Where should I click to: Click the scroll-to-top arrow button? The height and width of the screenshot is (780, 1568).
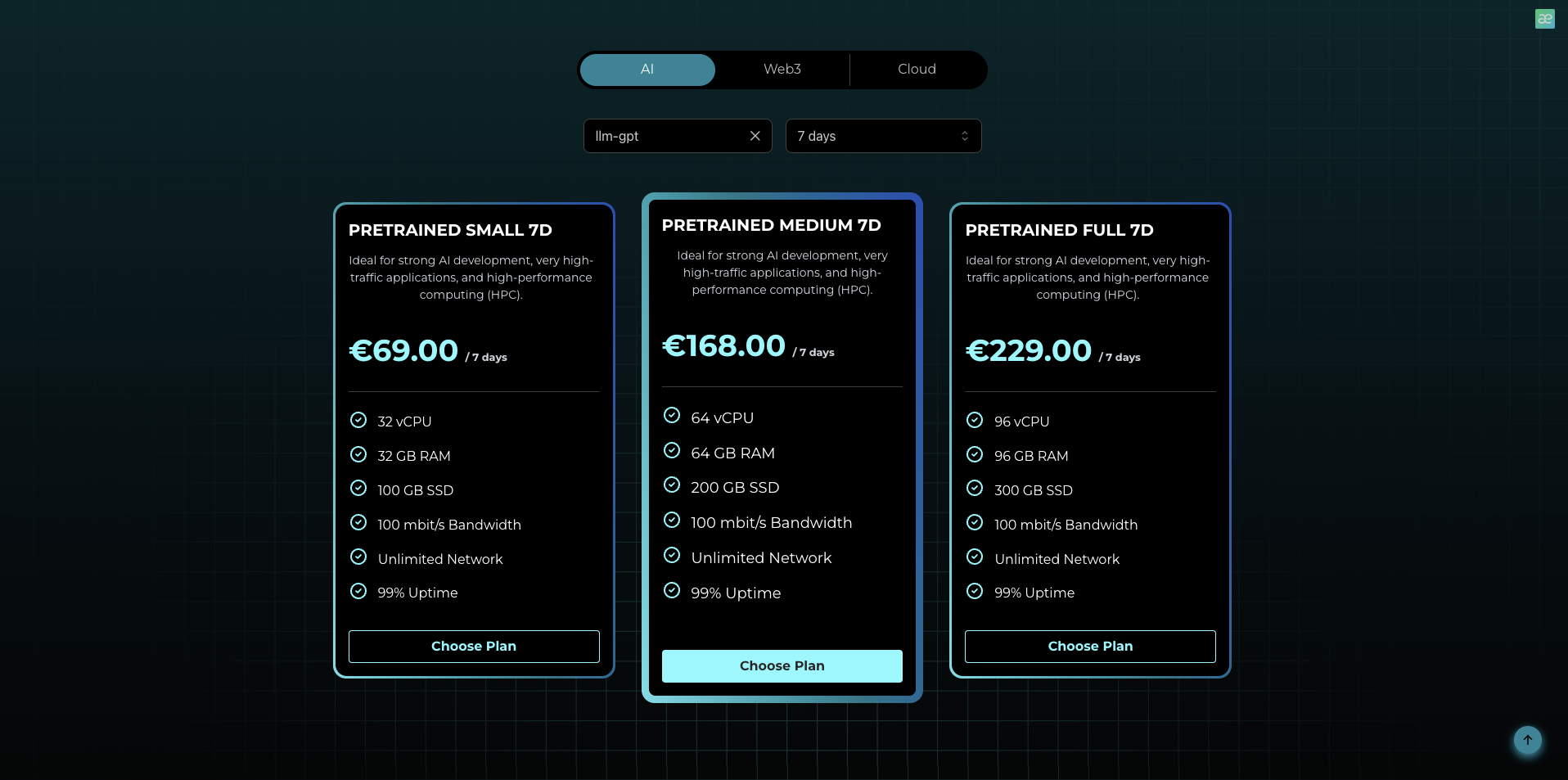coord(1527,740)
